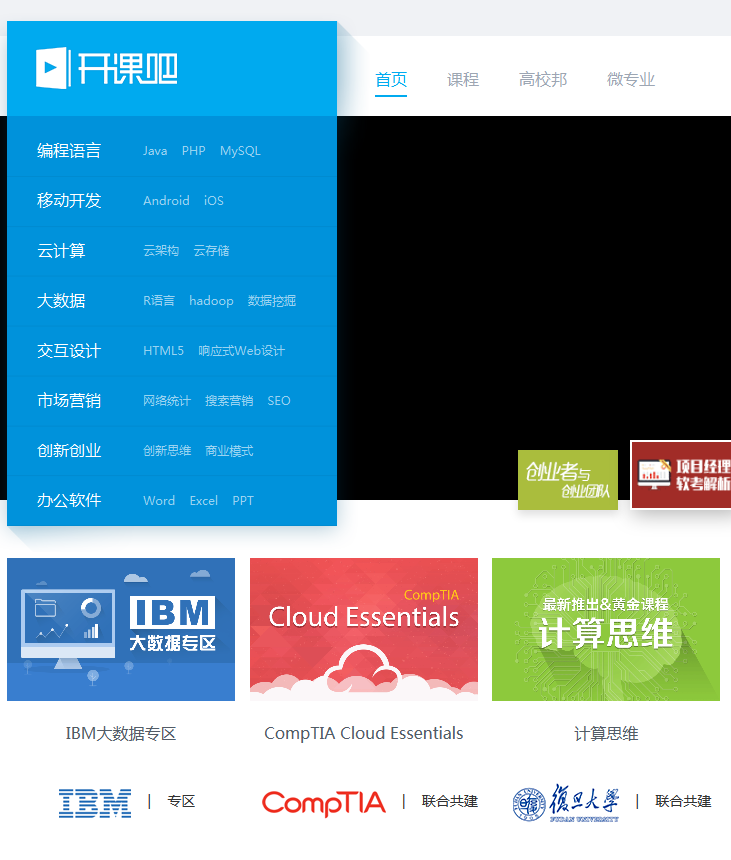The image size is (731, 860).
Task: Select the 市场营销 category
Action: [69, 400]
